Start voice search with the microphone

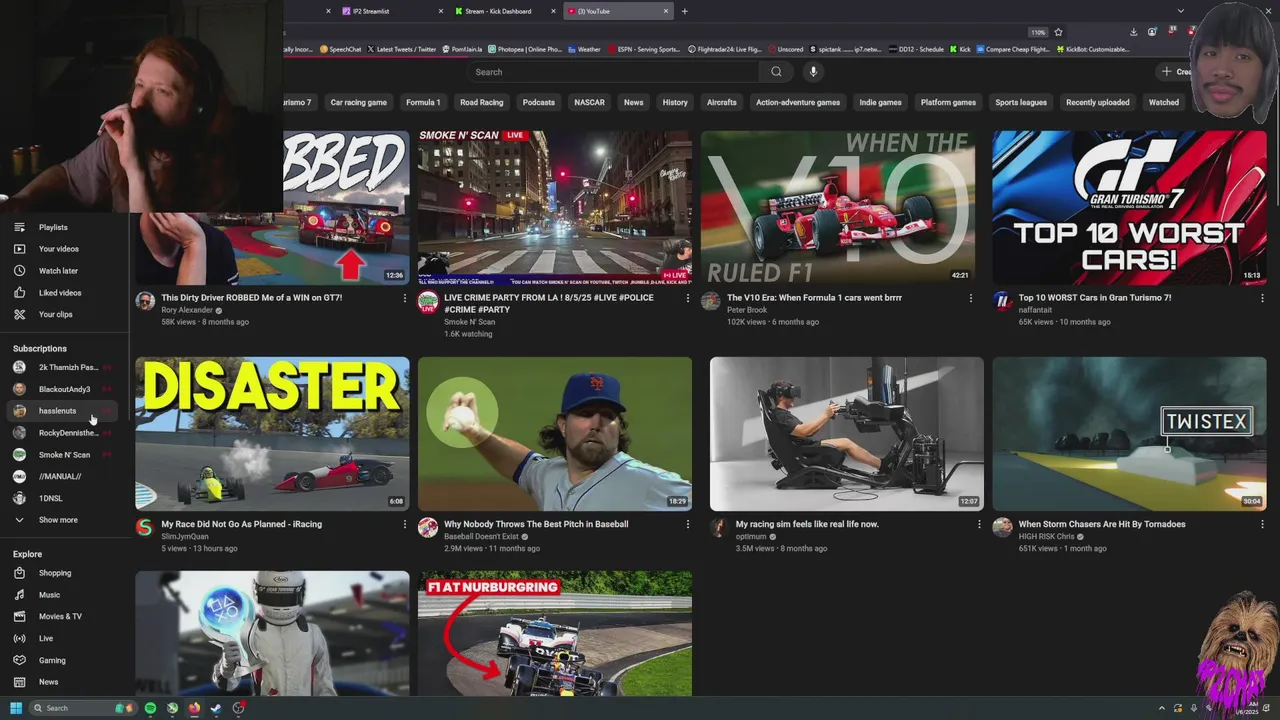(x=813, y=72)
